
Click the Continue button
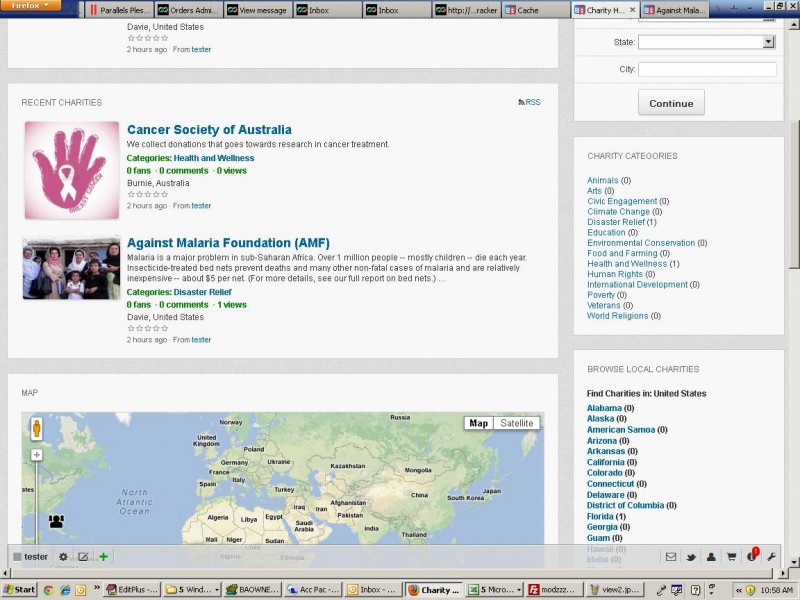[x=671, y=103]
